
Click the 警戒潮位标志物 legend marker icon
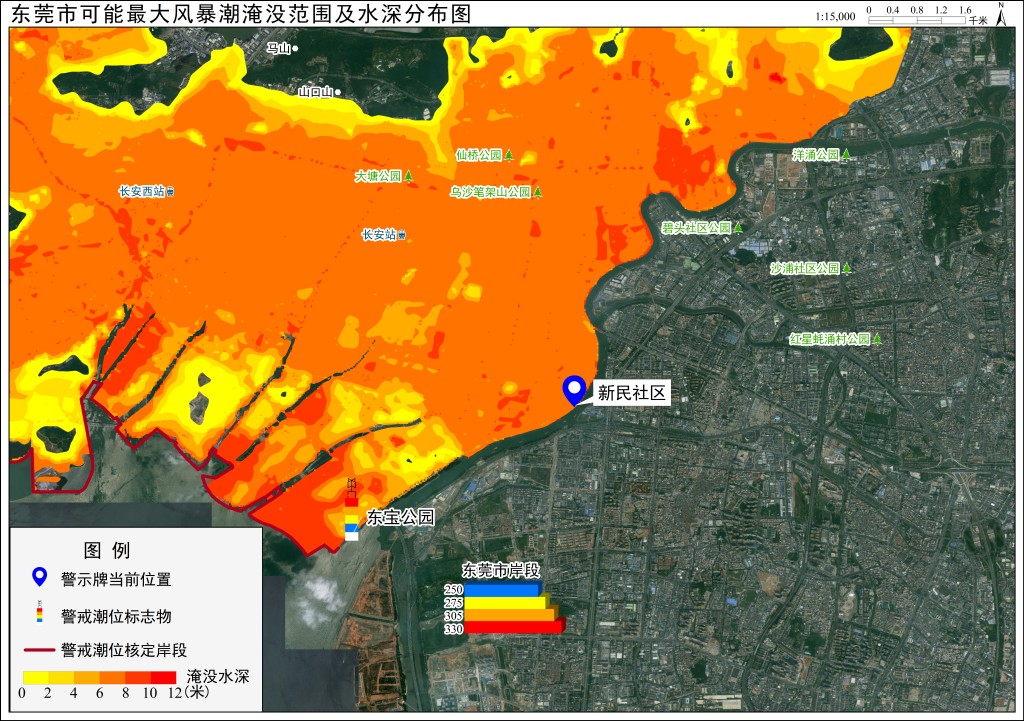[x=40, y=612]
